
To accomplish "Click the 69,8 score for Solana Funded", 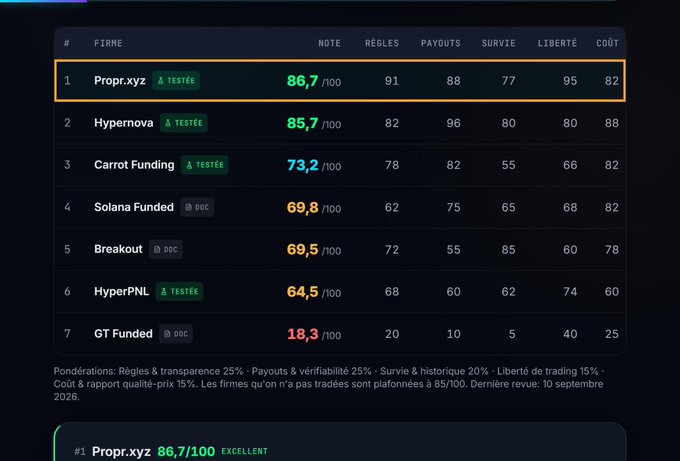I will click(x=302, y=207).
